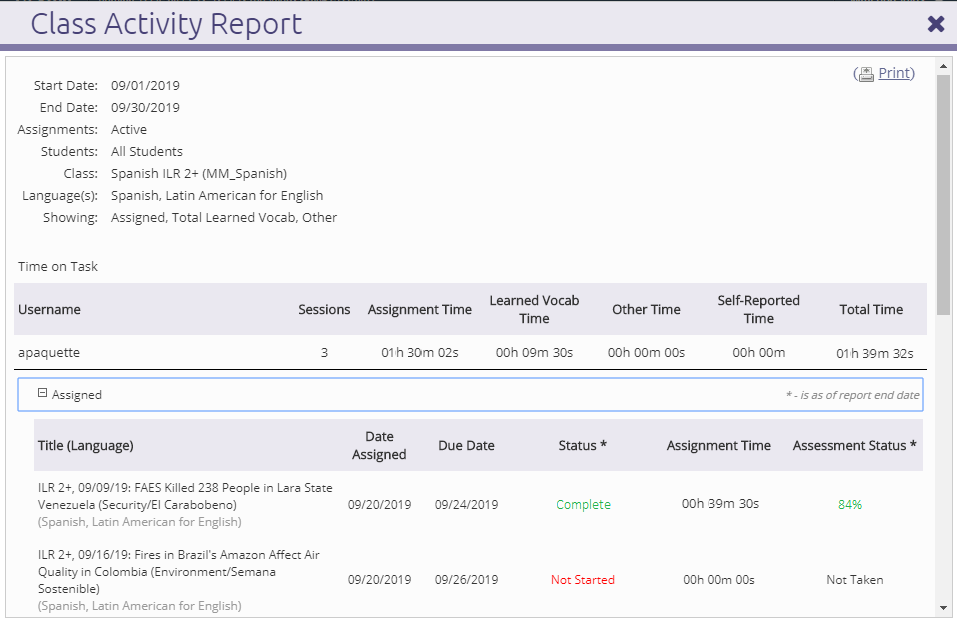Click the Learned Vocab Time header
Viewport: 957px width, 621px height.
(534, 309)
